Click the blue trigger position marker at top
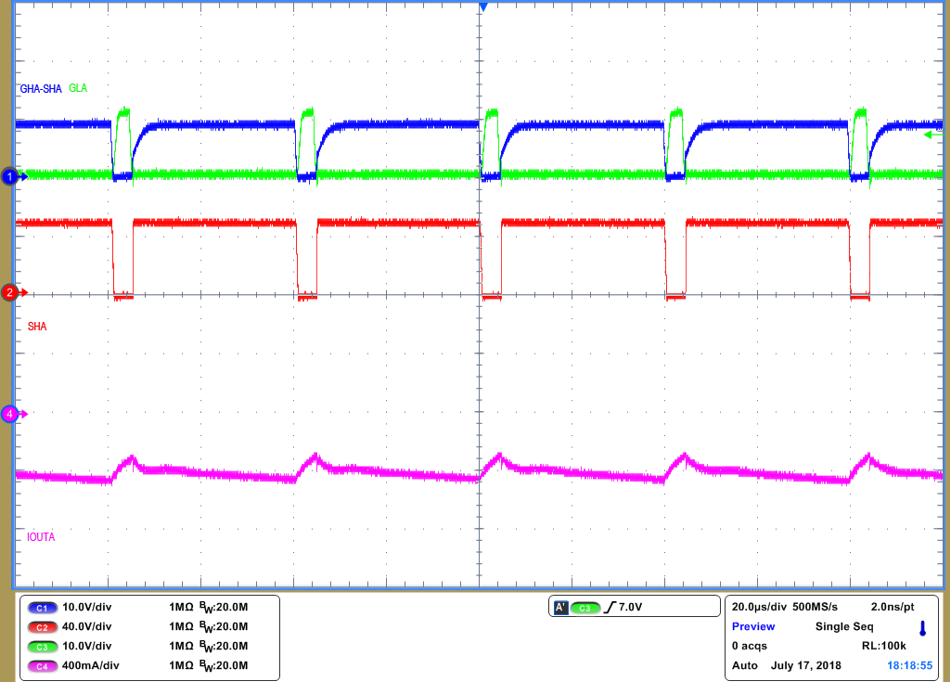The height and width of the screenshot is (683, 950). click(482, 7)
